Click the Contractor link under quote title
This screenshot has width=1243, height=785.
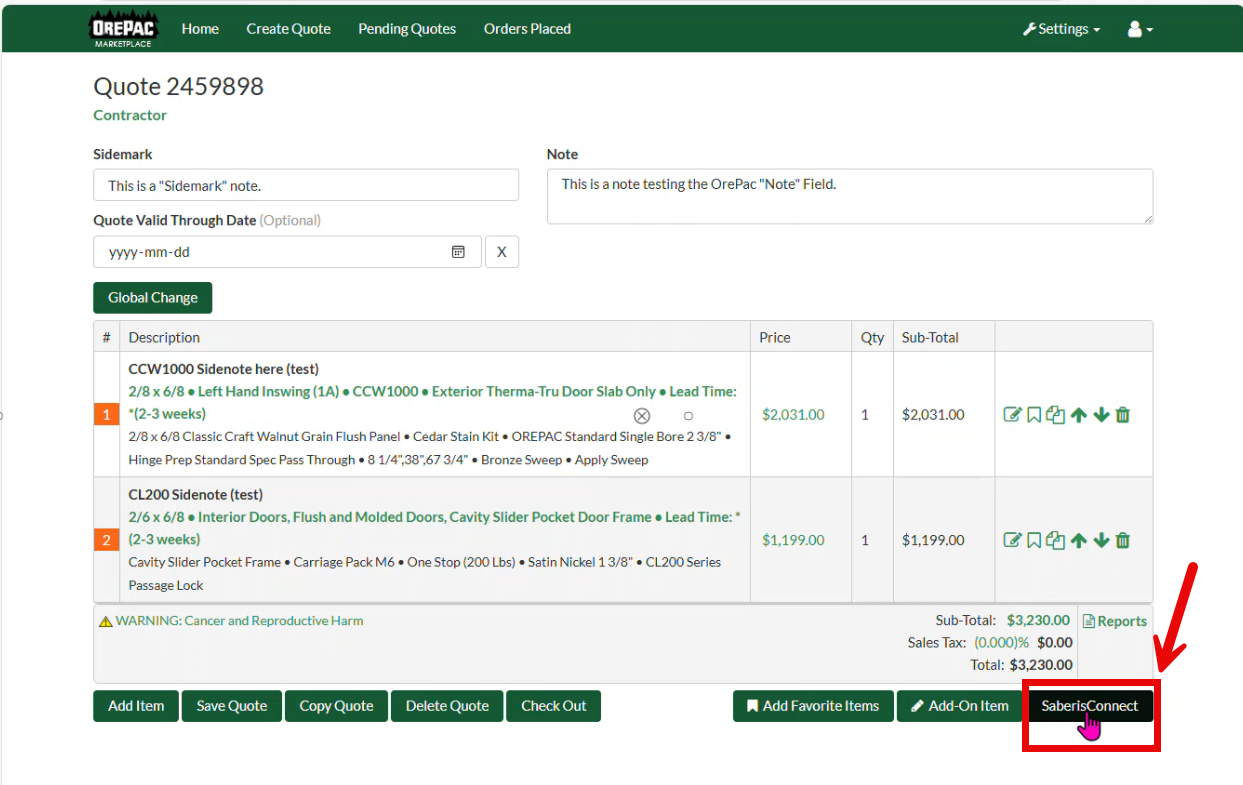coord(130,115)
